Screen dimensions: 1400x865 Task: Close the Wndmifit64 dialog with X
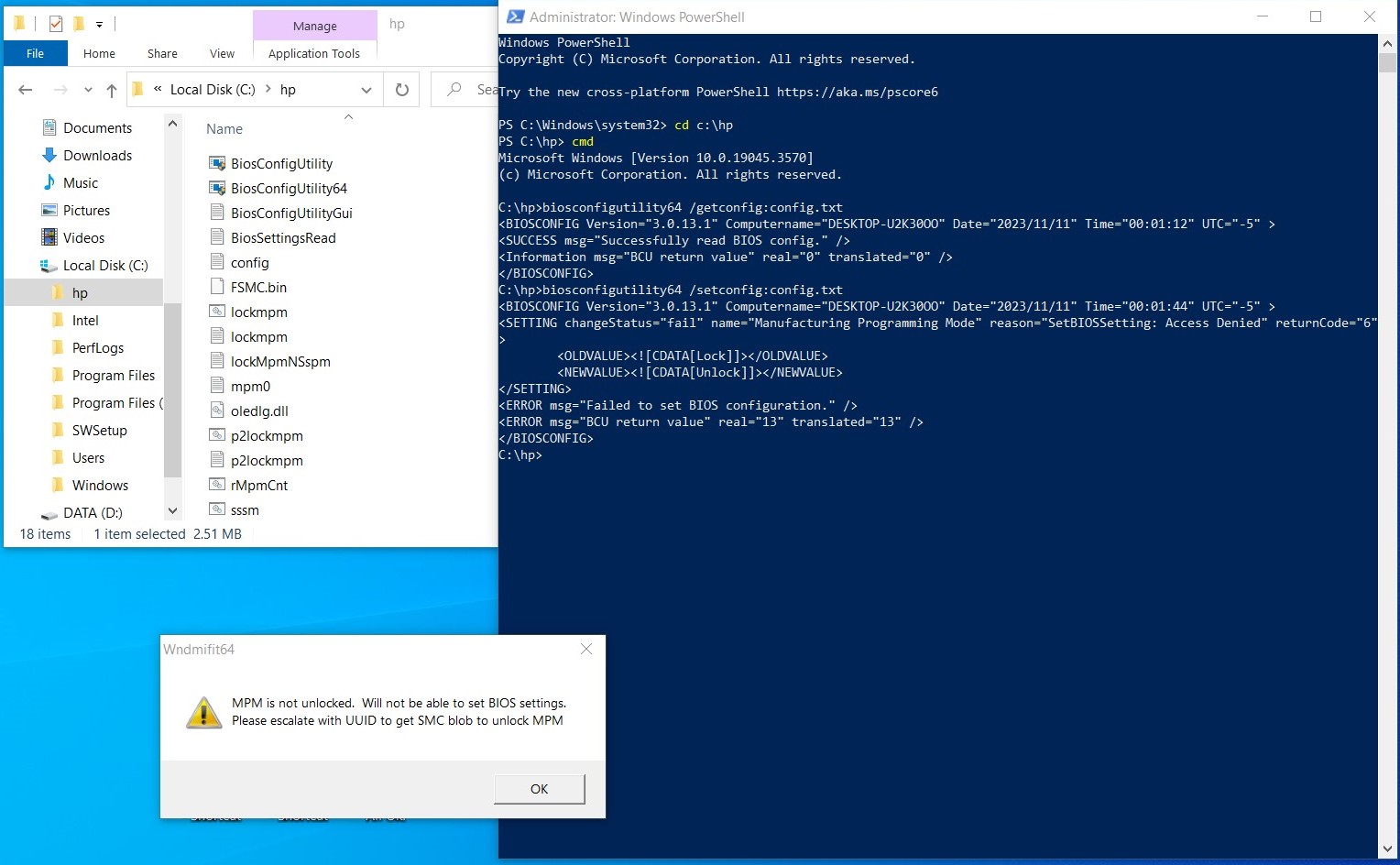pos(586,649)
